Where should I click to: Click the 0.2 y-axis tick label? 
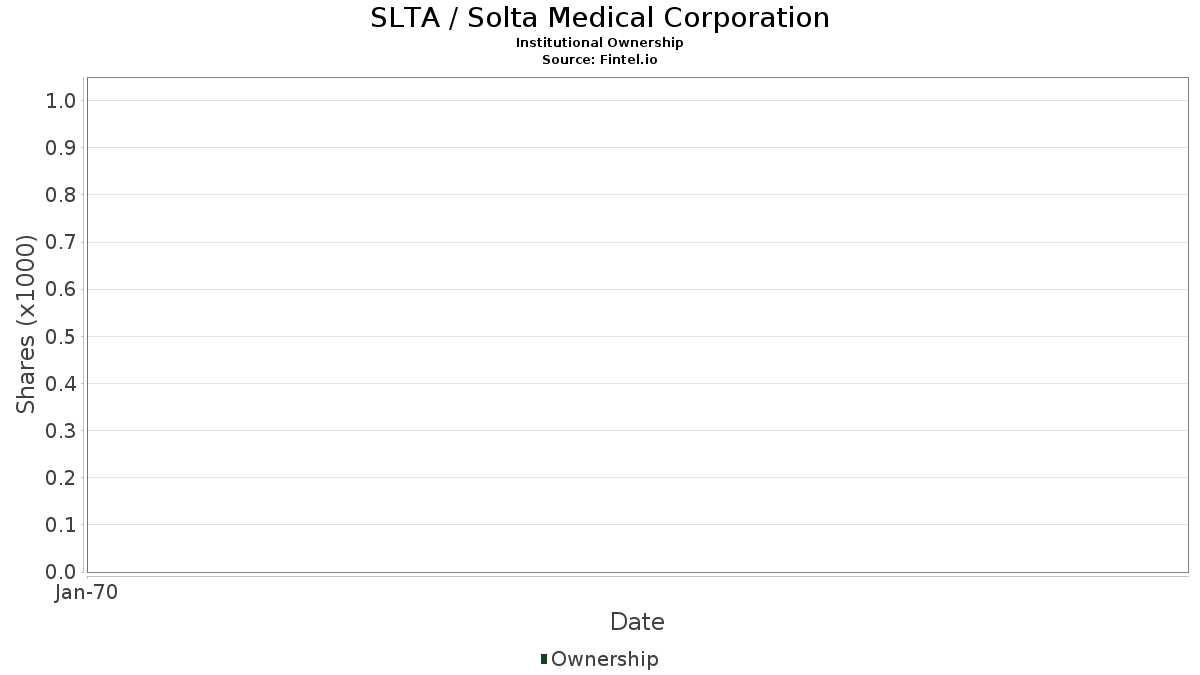click(61, 478)
